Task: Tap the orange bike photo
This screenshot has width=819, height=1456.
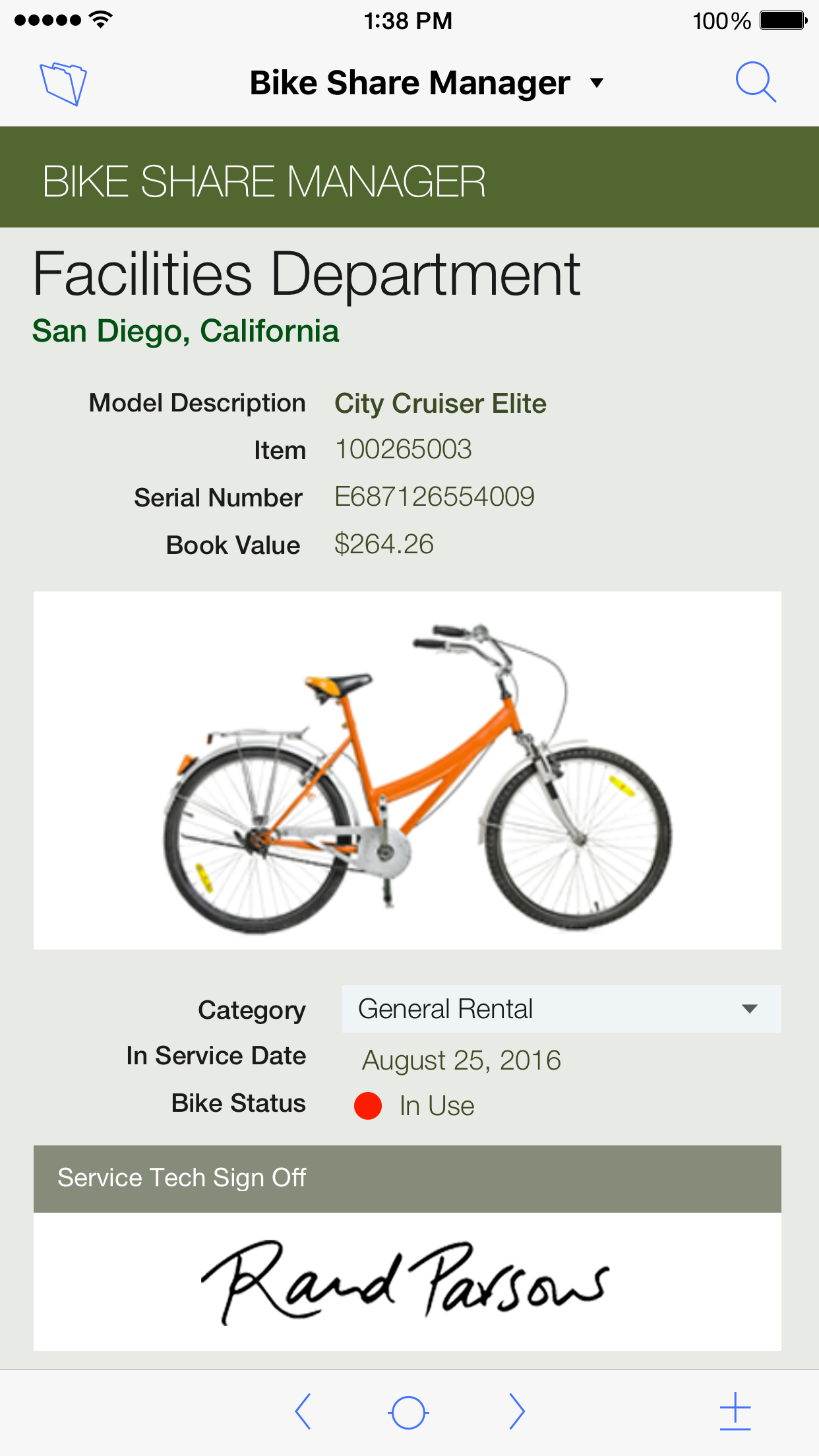Action: point(408,770)
